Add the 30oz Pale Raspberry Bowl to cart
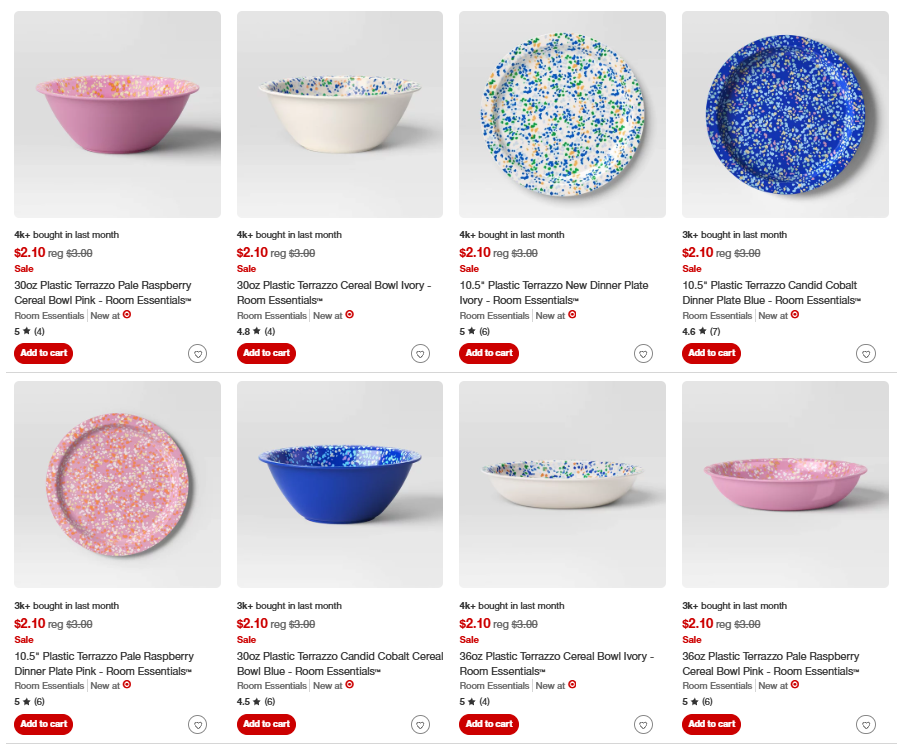This screenshot has width=902, height=751. tap(43, 353)
